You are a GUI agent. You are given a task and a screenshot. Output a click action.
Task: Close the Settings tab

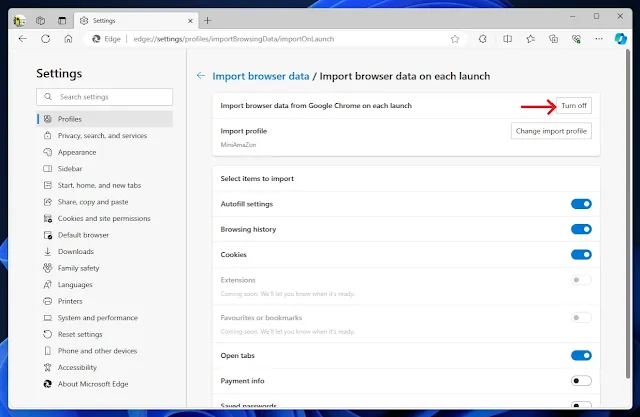190,21
